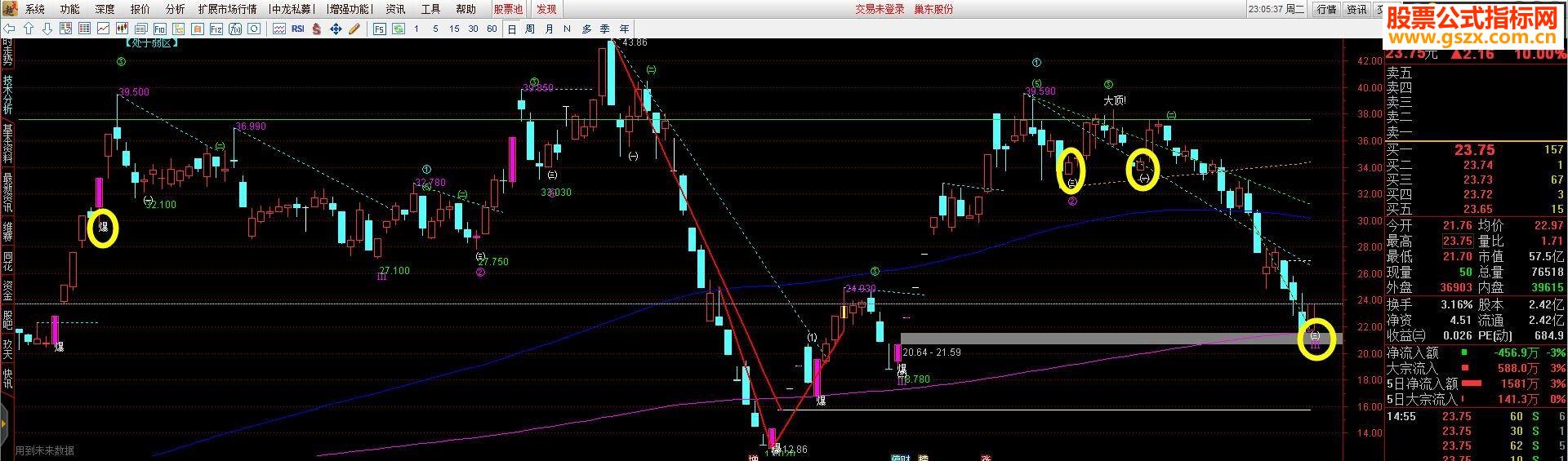Open the checklist report icon in toolbar
The image size is (1568, 461).
point(65,29)
